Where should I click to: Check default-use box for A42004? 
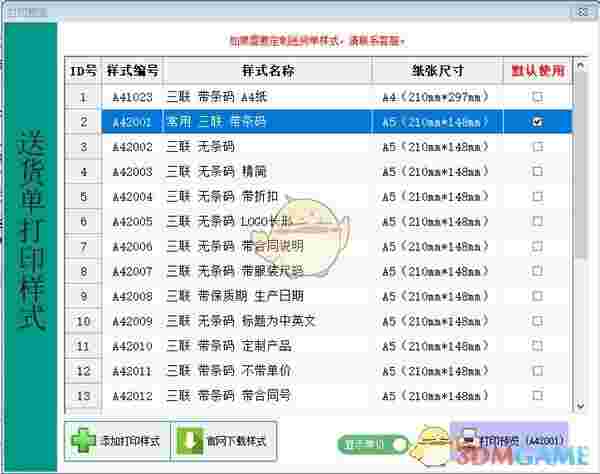(537, 196)
